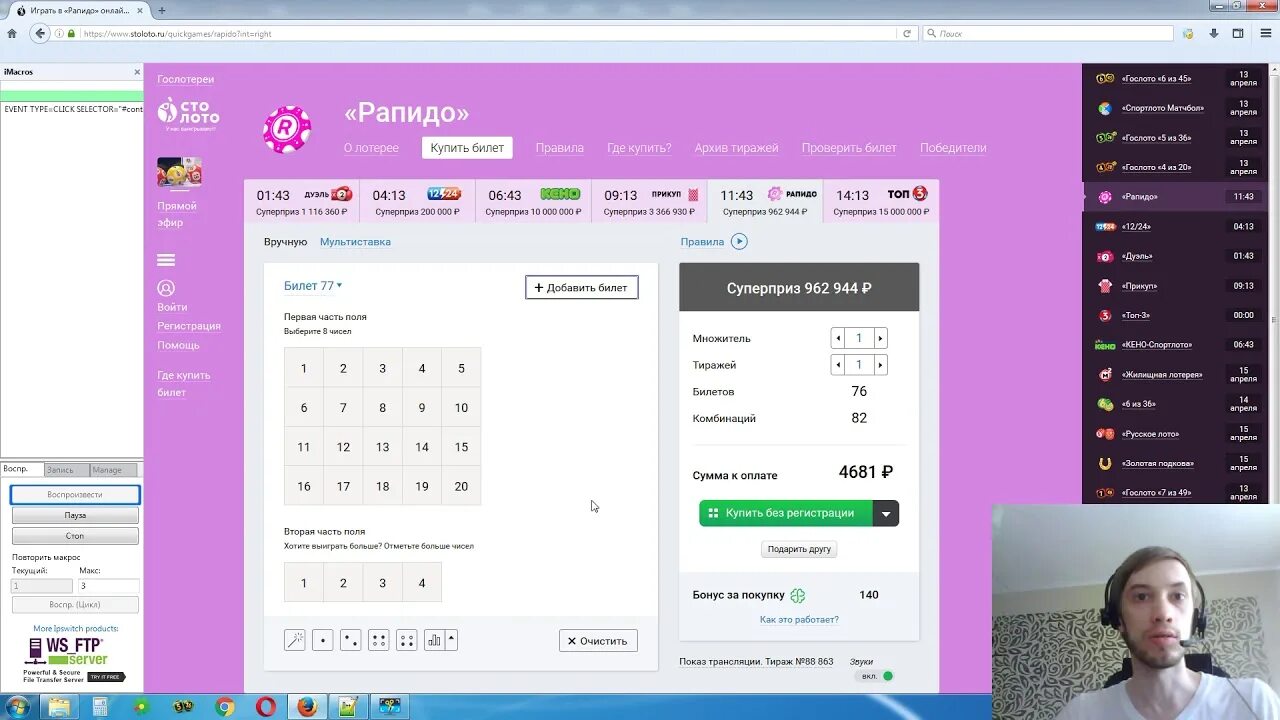Select the КЕНО 06:43 draw tile
This screenshot has width=1280, height=720.
532,201
